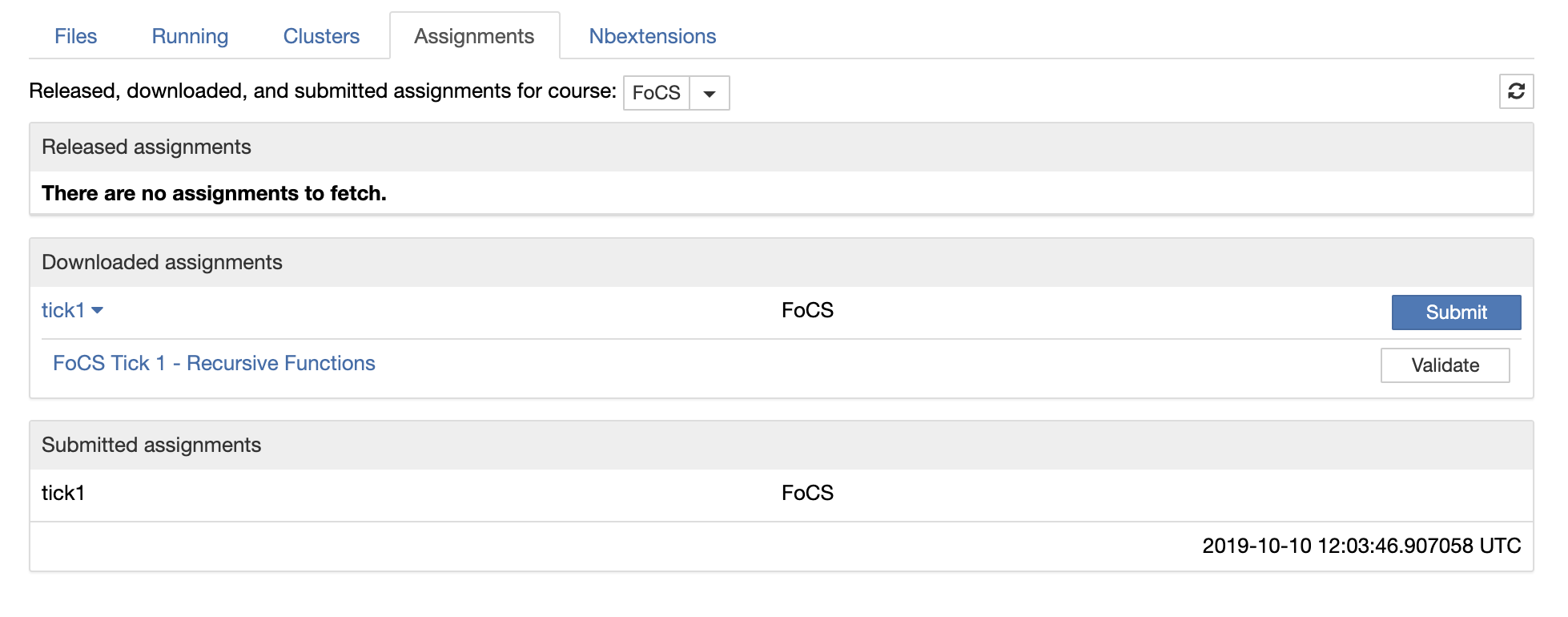
Task: Click the 2019-10-10 submission timestamp
Action: [1361, 546]
